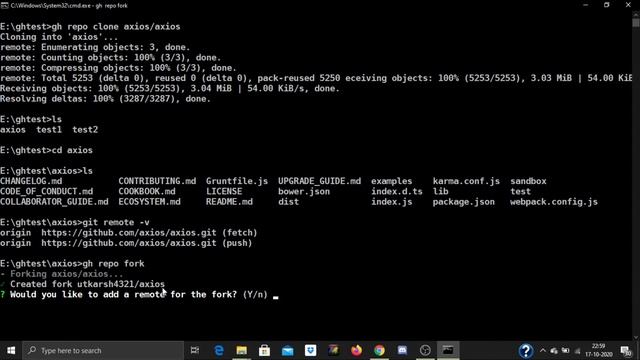Click the terminal vertical scrollbar thumb

click(x=636, y=22)
